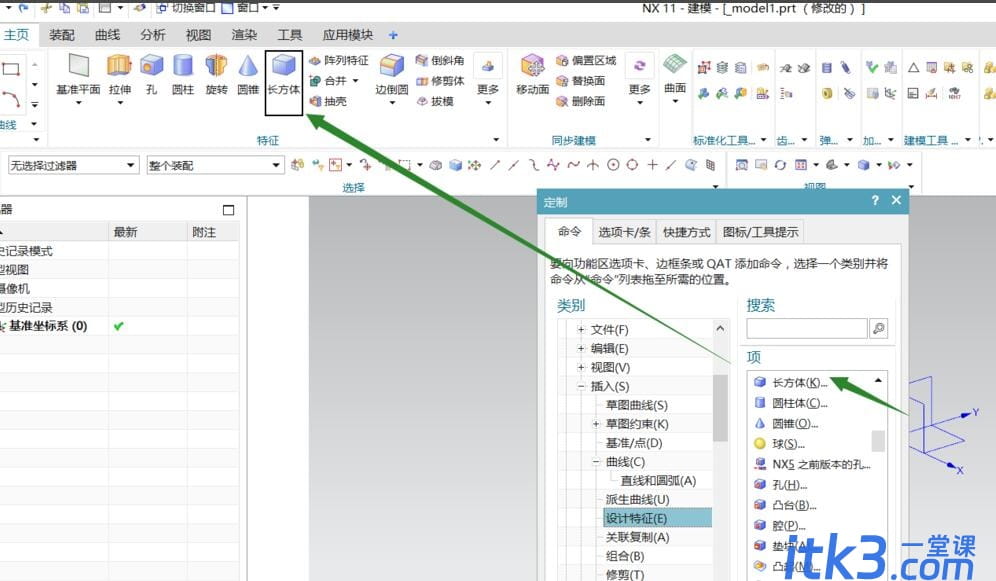Viewport: 996px width, 581px height.
Task: Select the 圆柱 cylinder tool
Action: pos(183,75)
